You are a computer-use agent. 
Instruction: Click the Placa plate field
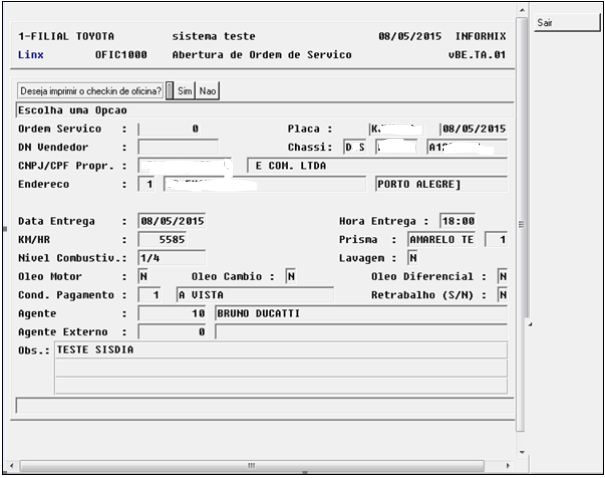click(x=396, y=128)
